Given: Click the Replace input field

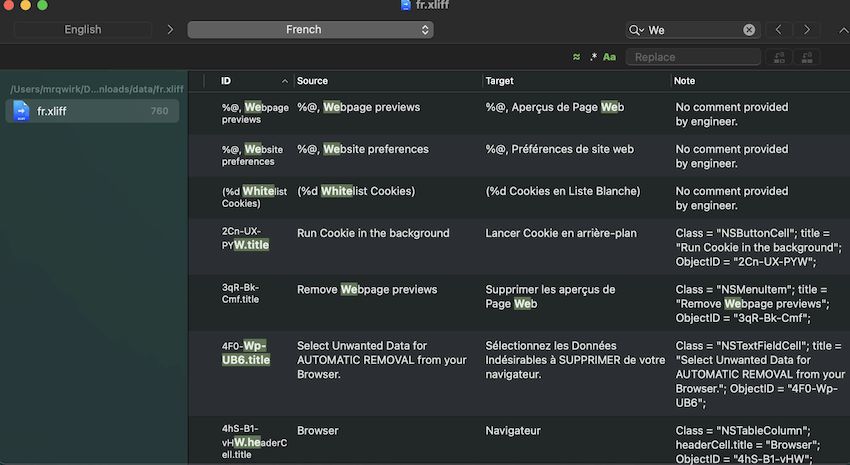Looking at the screenshot, I should click(x=692, y=58).
